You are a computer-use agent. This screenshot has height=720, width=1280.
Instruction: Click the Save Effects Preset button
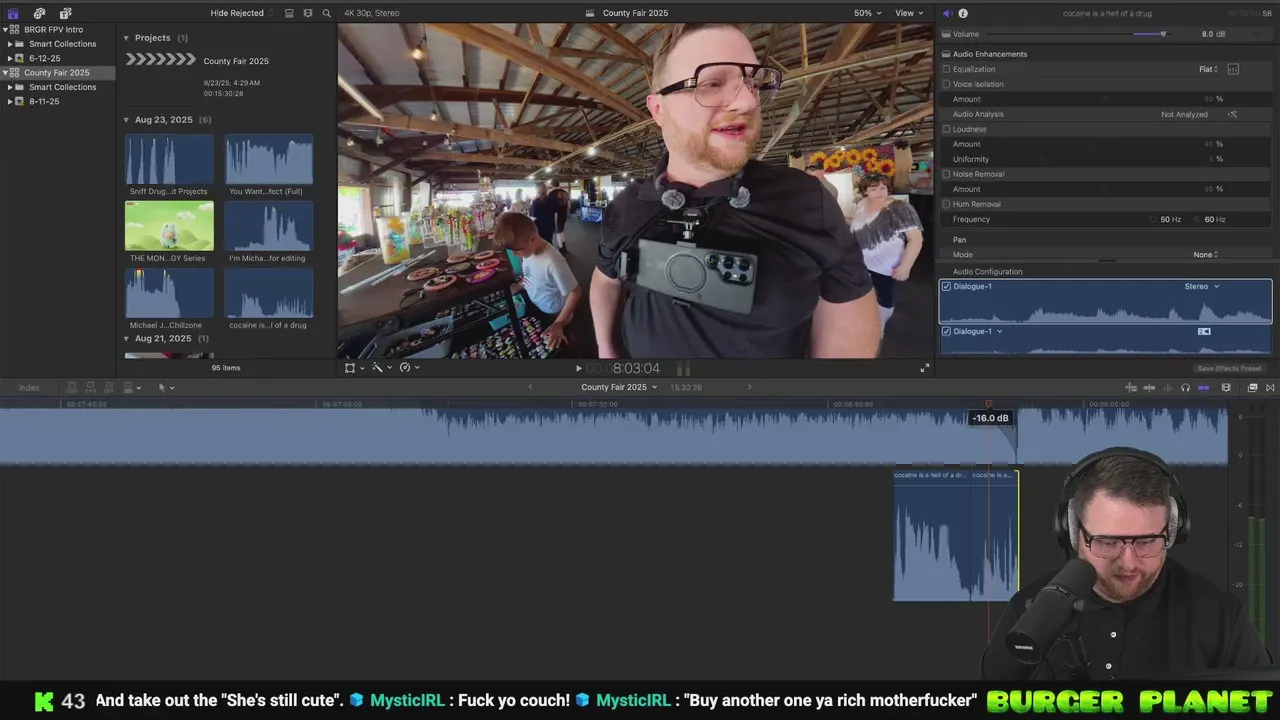click(x=1229, y=368)
